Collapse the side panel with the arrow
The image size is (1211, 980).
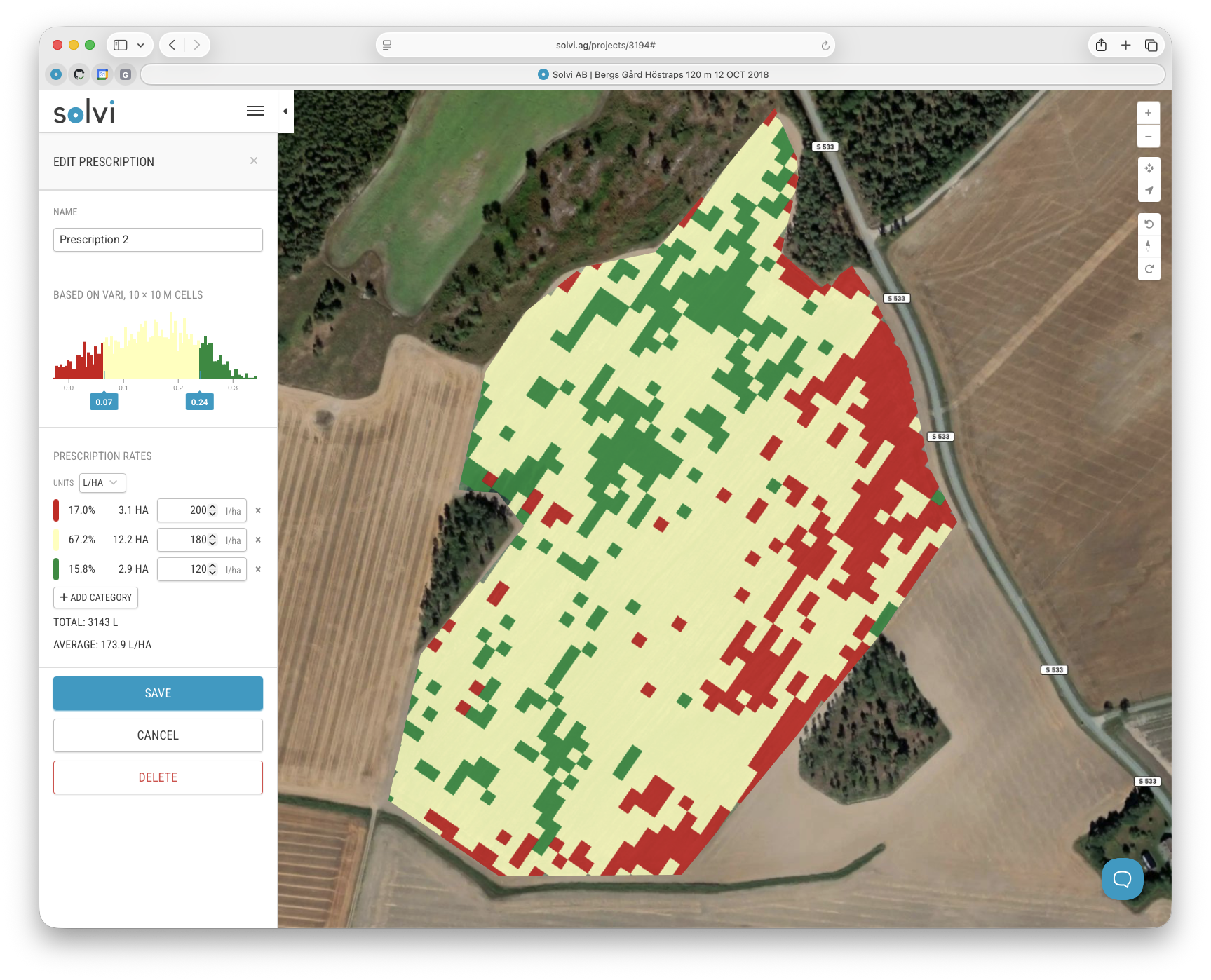(285, 111)
